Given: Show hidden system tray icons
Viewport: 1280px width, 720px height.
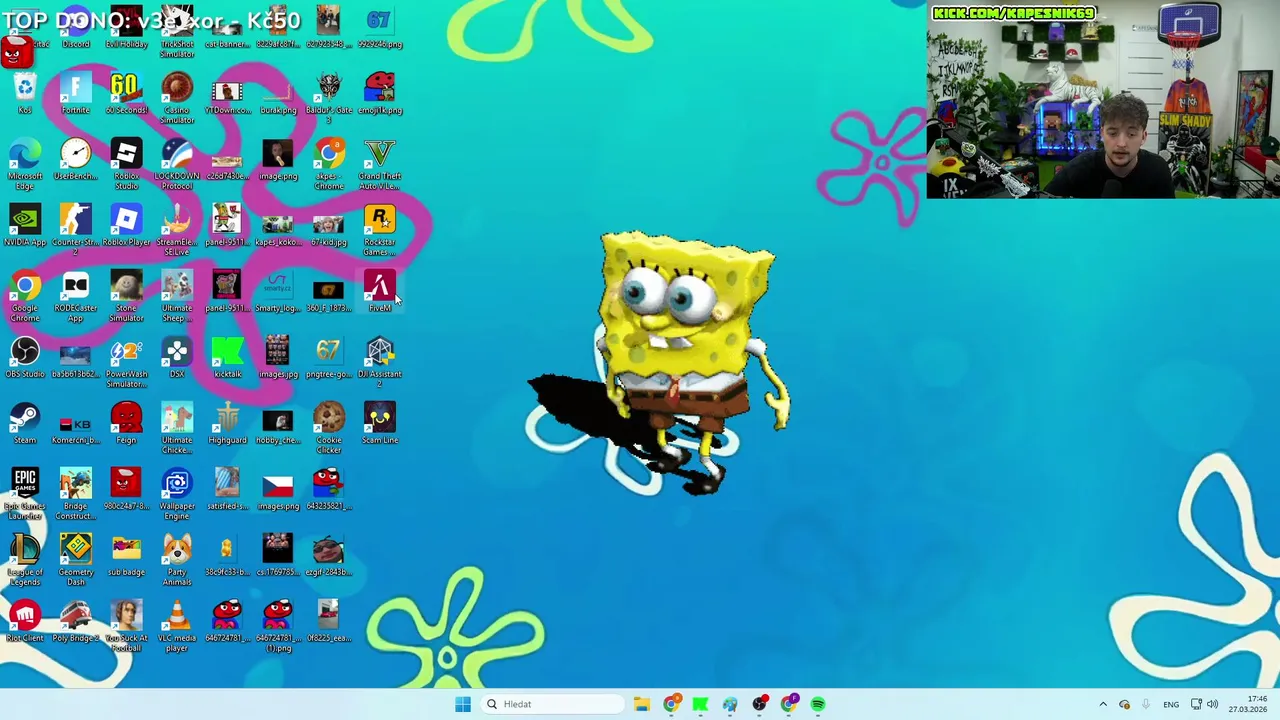Looking at the screenshot, I should click(1103, 704).
